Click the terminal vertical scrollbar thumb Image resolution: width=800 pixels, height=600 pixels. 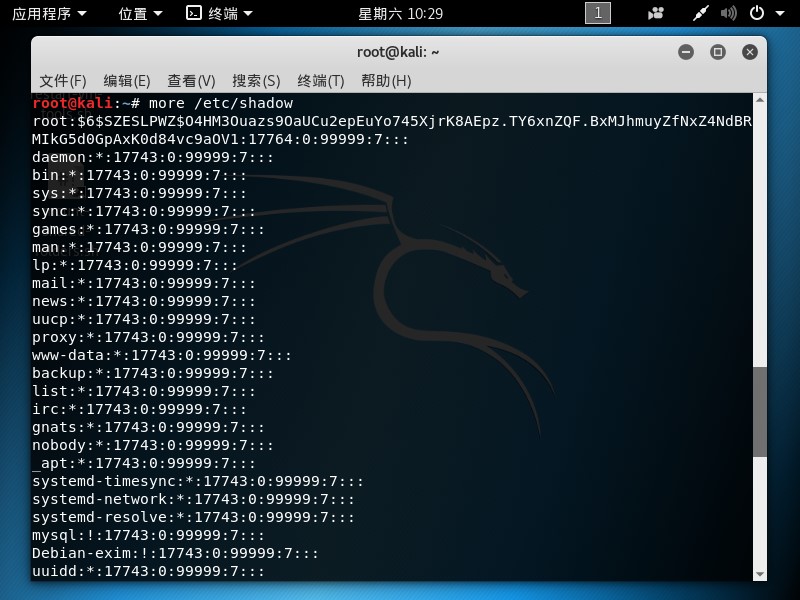point(760,412)
